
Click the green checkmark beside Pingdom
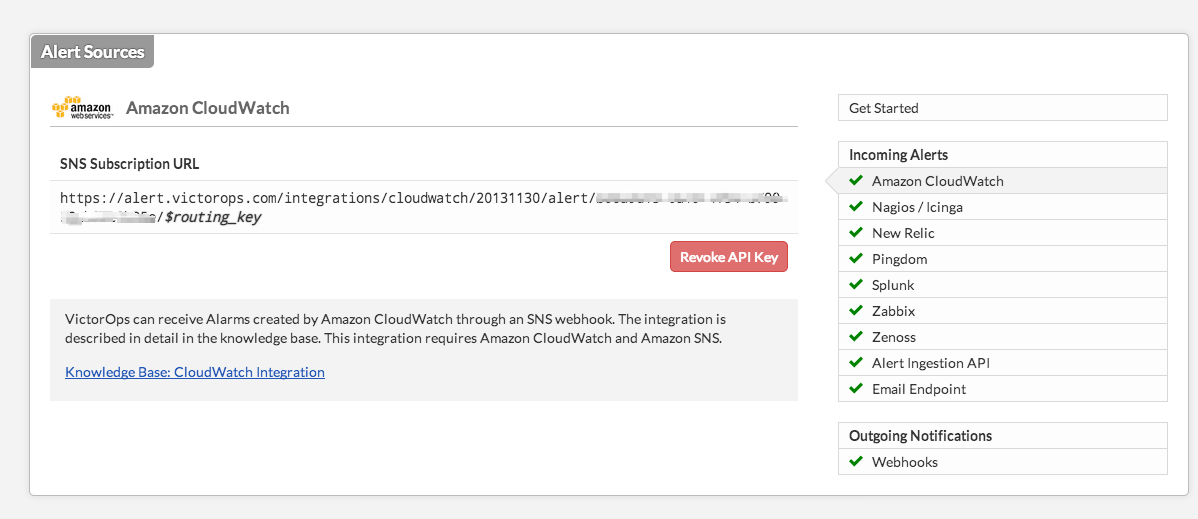point(856,259)
